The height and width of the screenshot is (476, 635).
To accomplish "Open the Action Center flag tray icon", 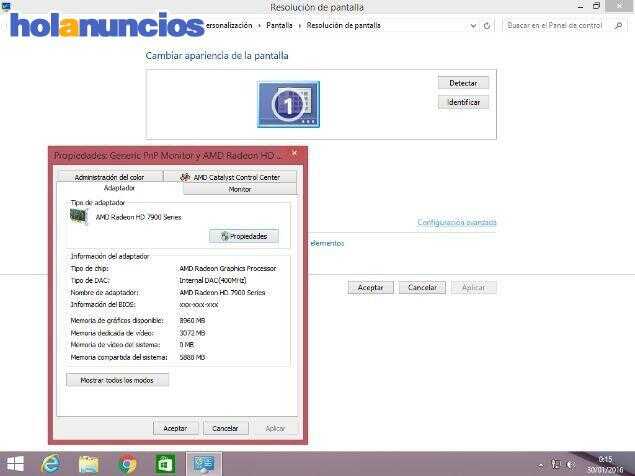I will 556,465.
